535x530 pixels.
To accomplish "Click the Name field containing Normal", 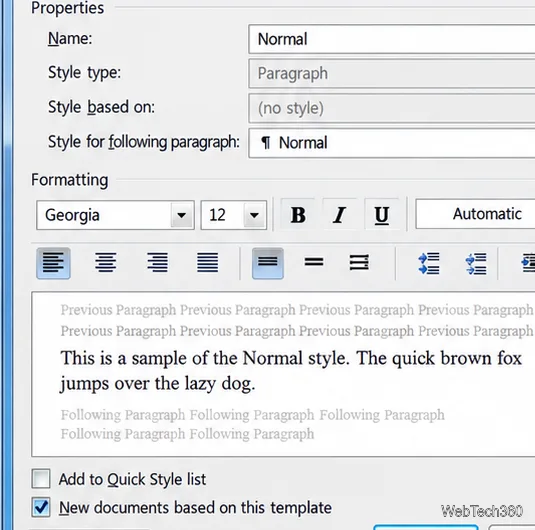I will coord(392,39).
